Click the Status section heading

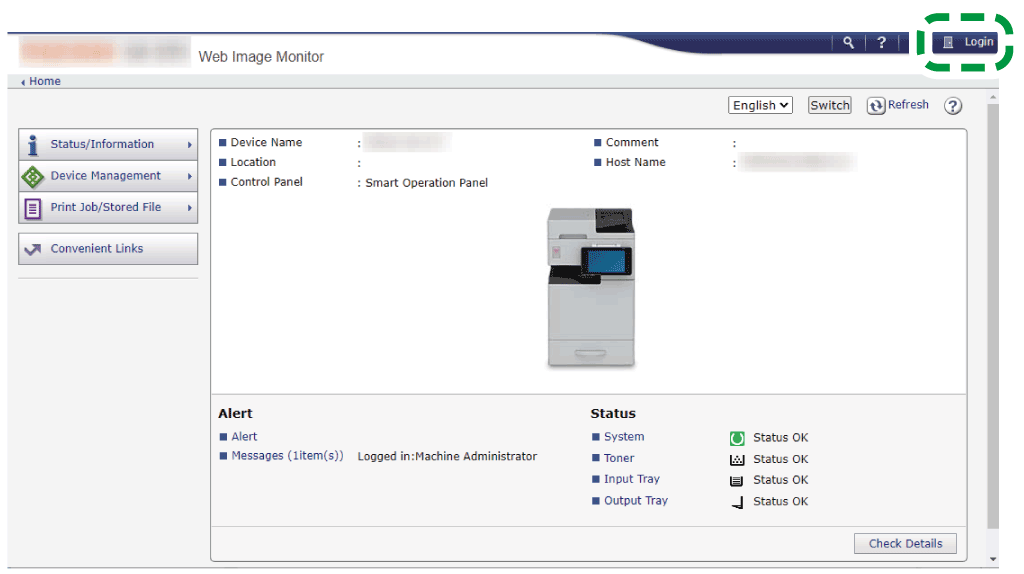point(613,413)
